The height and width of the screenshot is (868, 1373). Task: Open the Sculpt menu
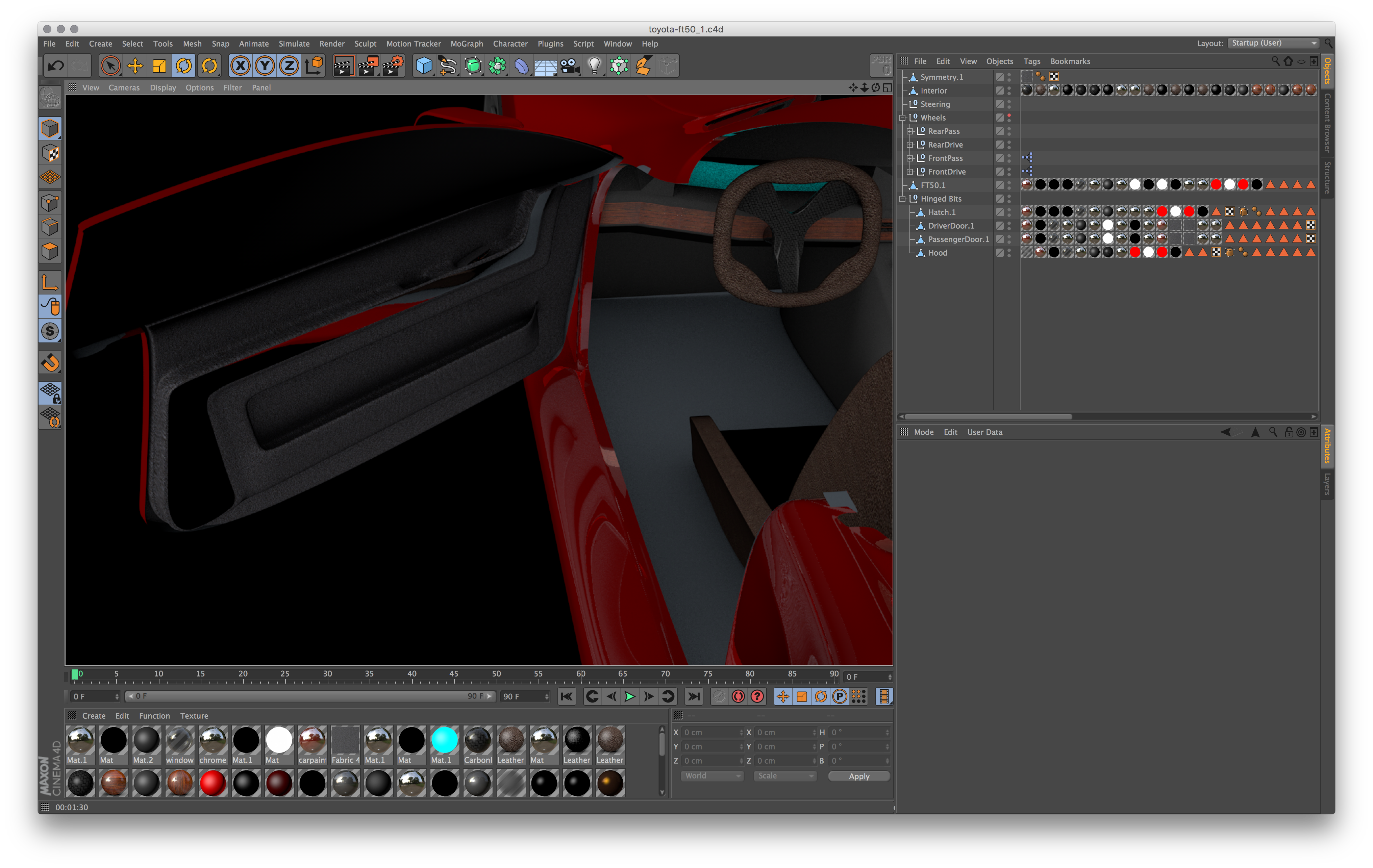(x=365, y=44)
